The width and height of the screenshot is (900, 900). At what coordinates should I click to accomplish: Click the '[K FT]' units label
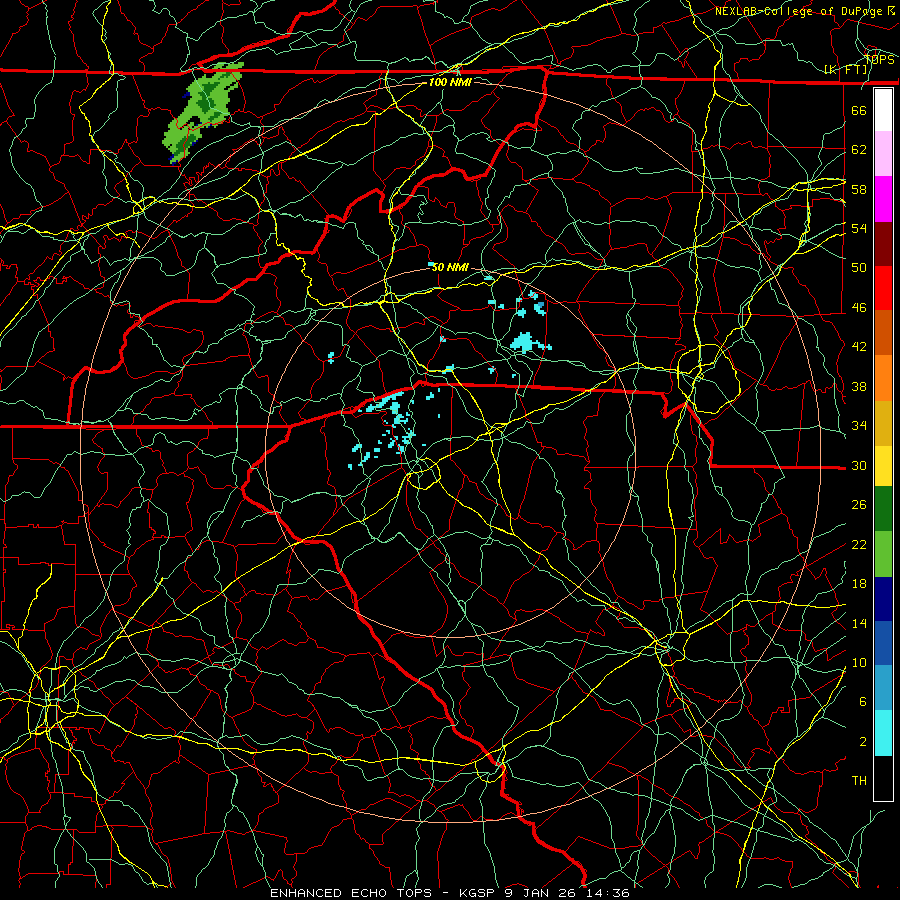click(x=845, y=70)
